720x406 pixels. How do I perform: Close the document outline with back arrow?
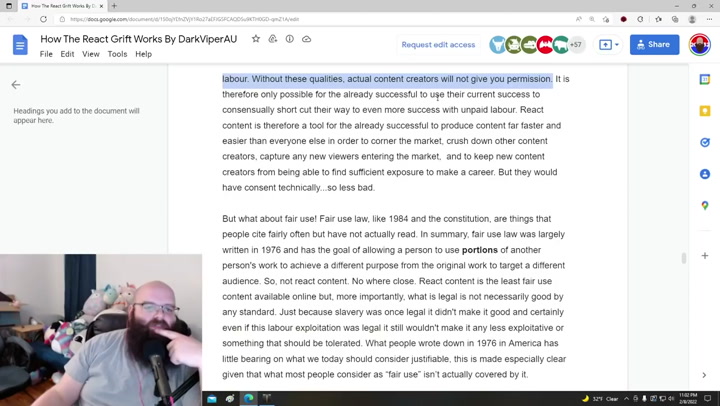tap(16, 85)
